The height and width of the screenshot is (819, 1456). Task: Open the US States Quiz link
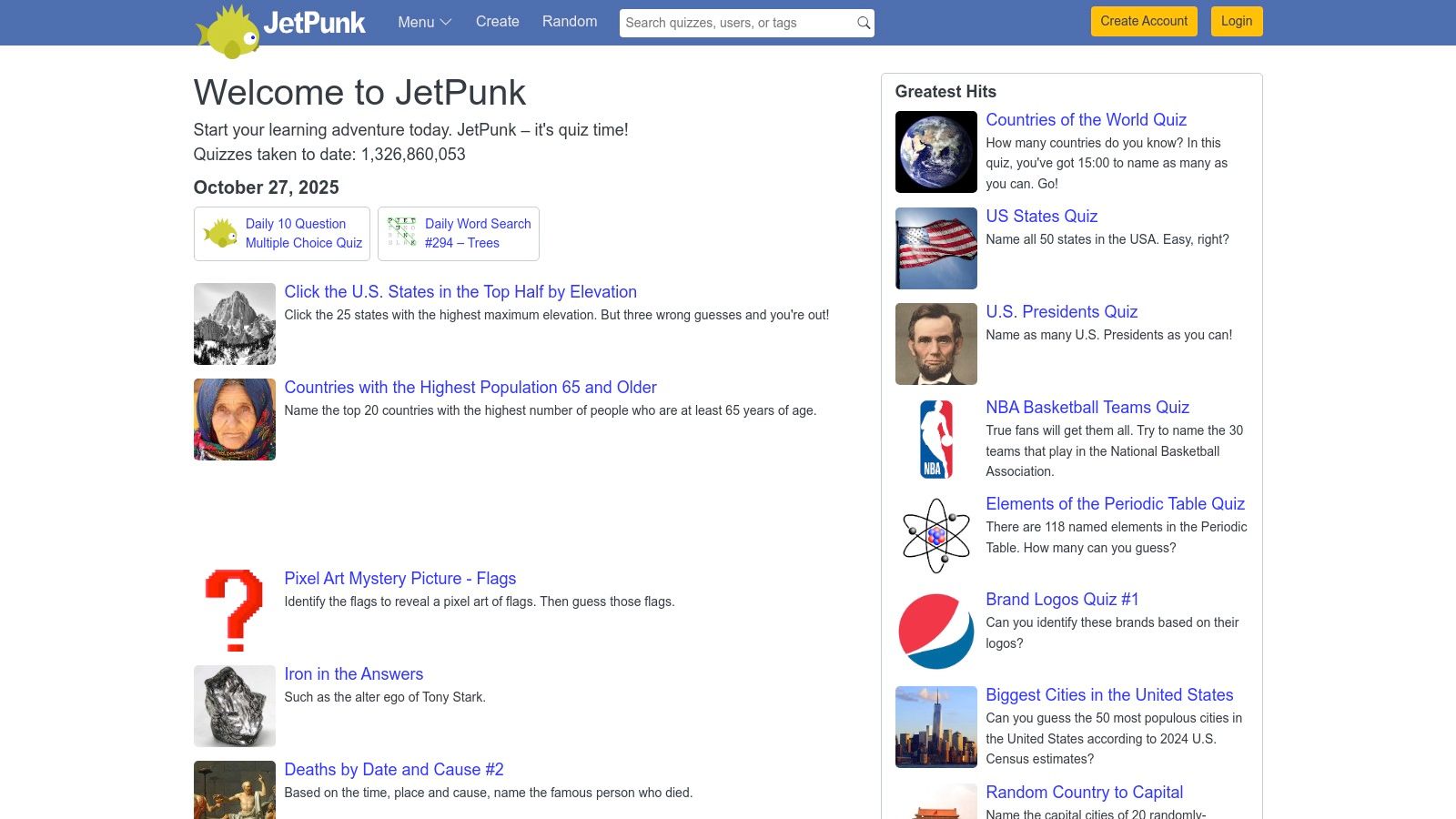1041,217
